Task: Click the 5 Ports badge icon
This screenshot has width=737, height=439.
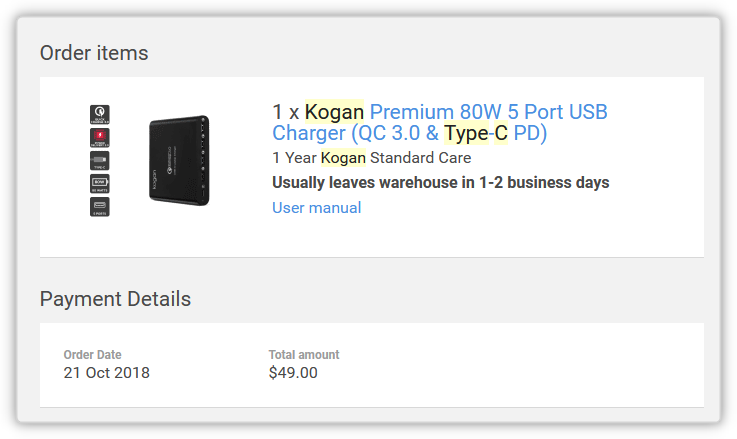Action: (x=100, y=207)
